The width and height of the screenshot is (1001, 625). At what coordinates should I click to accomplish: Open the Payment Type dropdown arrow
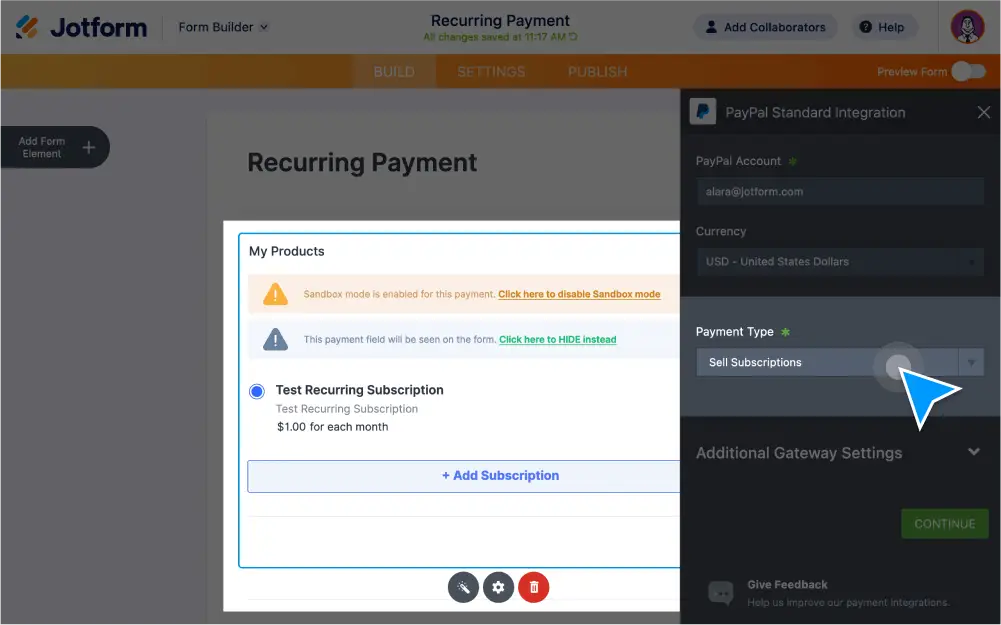[969, 361]
